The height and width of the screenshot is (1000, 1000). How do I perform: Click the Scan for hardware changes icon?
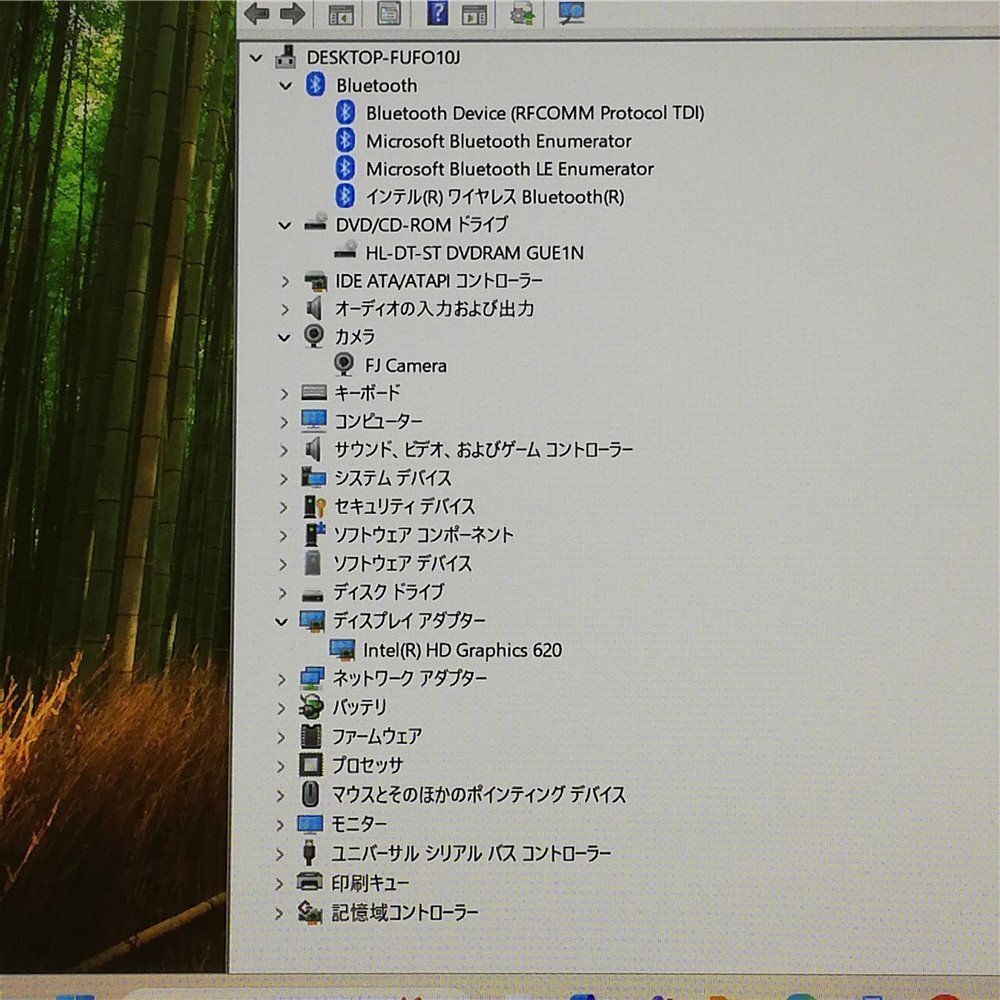pos(570,13)
